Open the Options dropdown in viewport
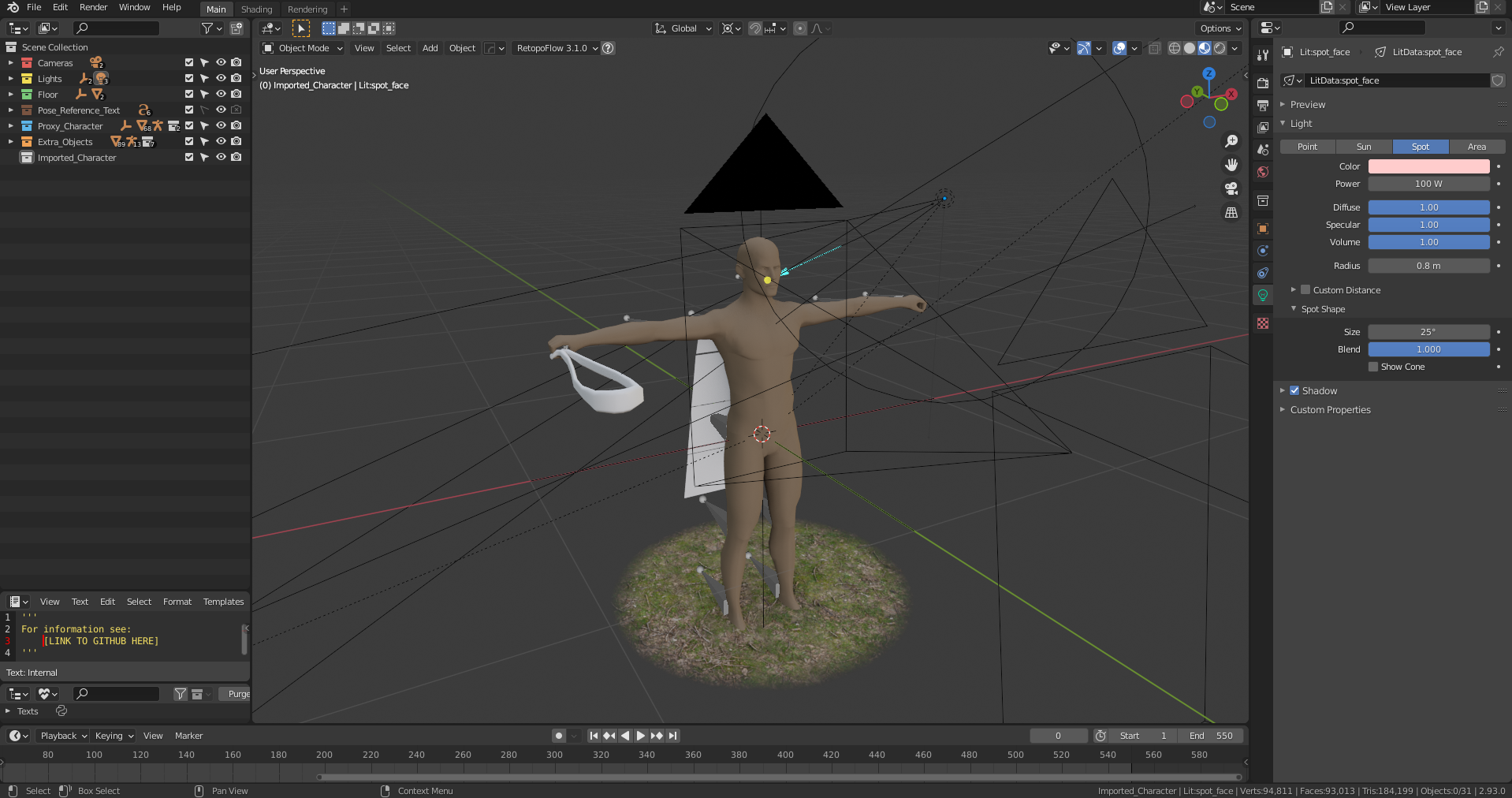 [x=1220, y=28]
